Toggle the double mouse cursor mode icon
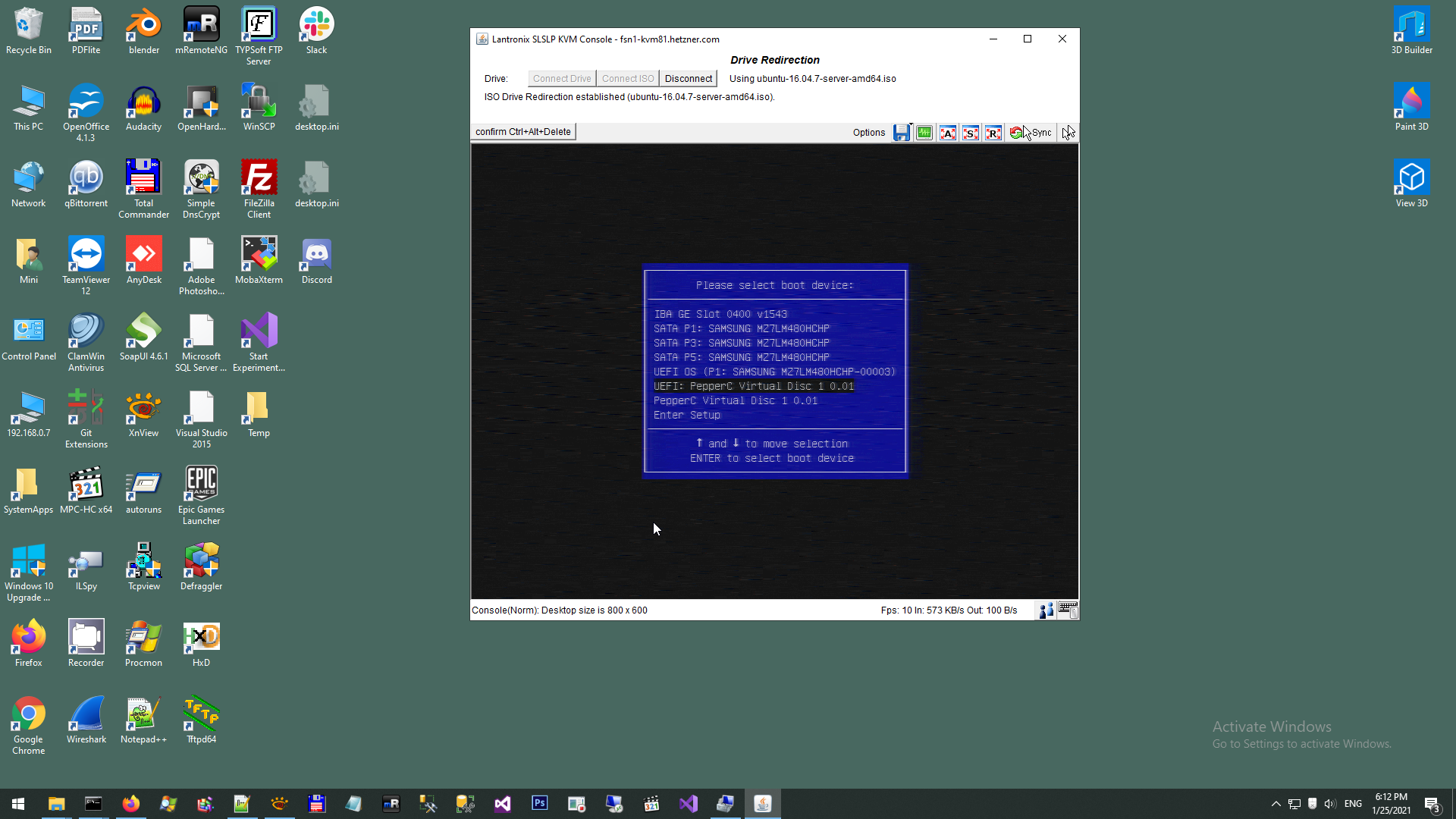 pyautogui.click(x=1068, y=133)
